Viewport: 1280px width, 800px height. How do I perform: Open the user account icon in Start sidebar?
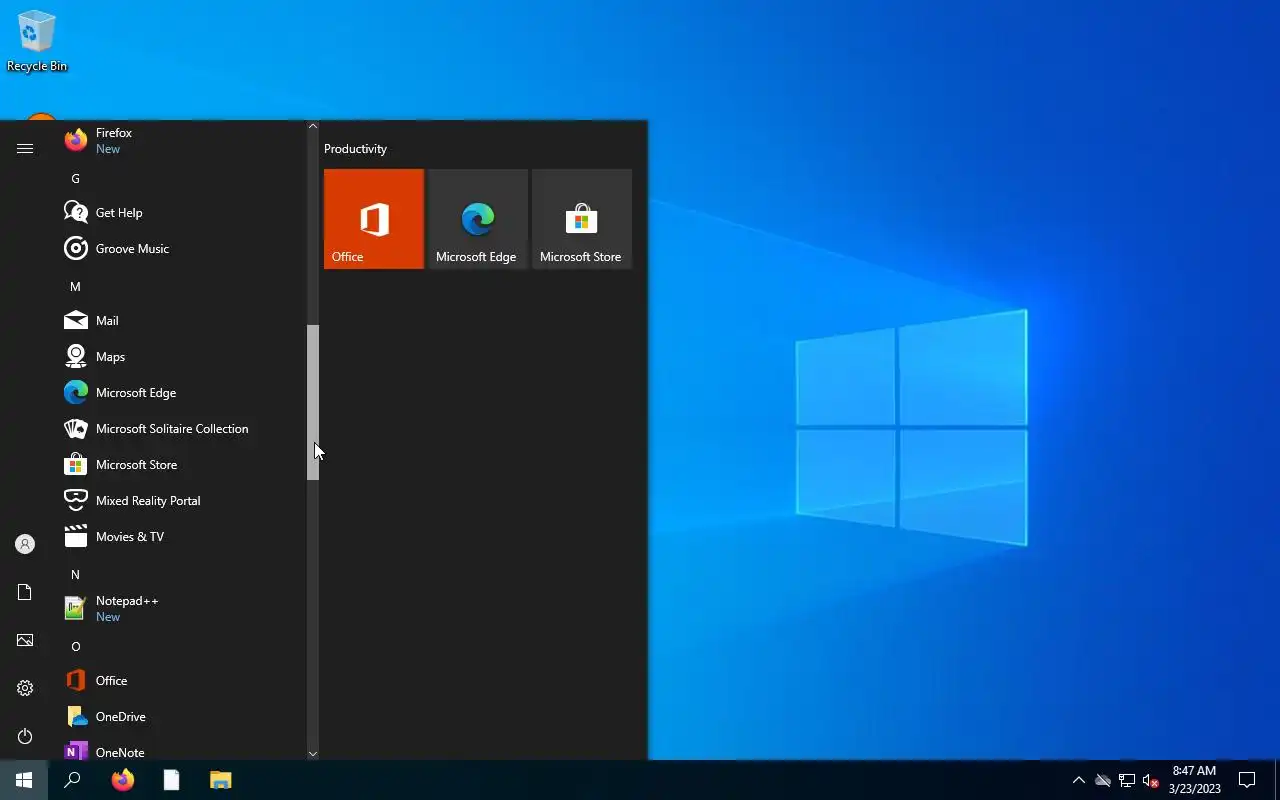click(x=25, y=544)
